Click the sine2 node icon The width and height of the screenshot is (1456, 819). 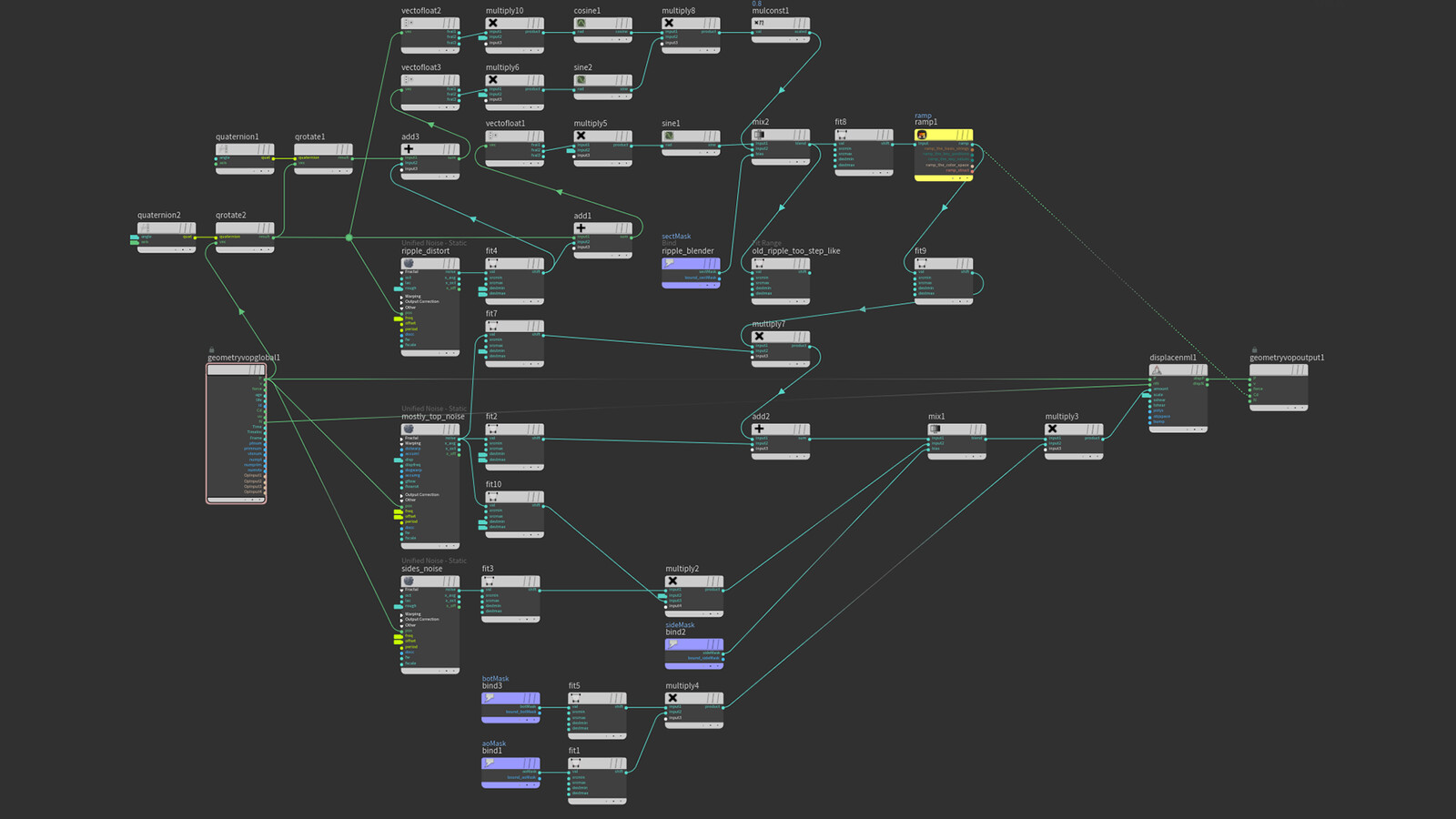(581, 79)
